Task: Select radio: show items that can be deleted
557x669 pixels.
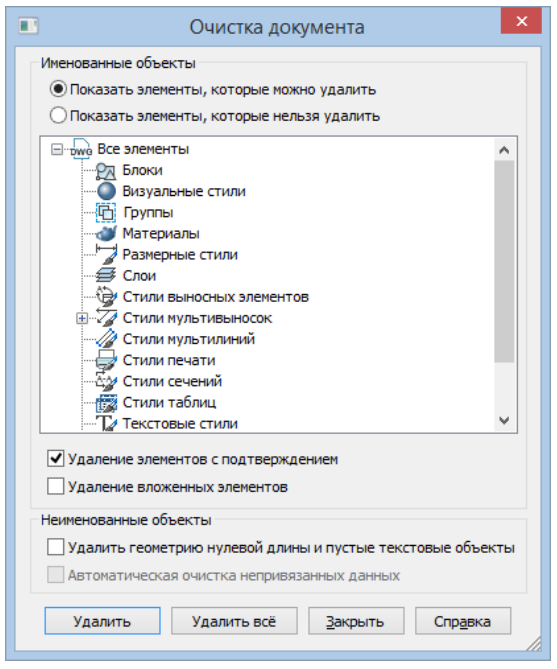Action: 58,89
